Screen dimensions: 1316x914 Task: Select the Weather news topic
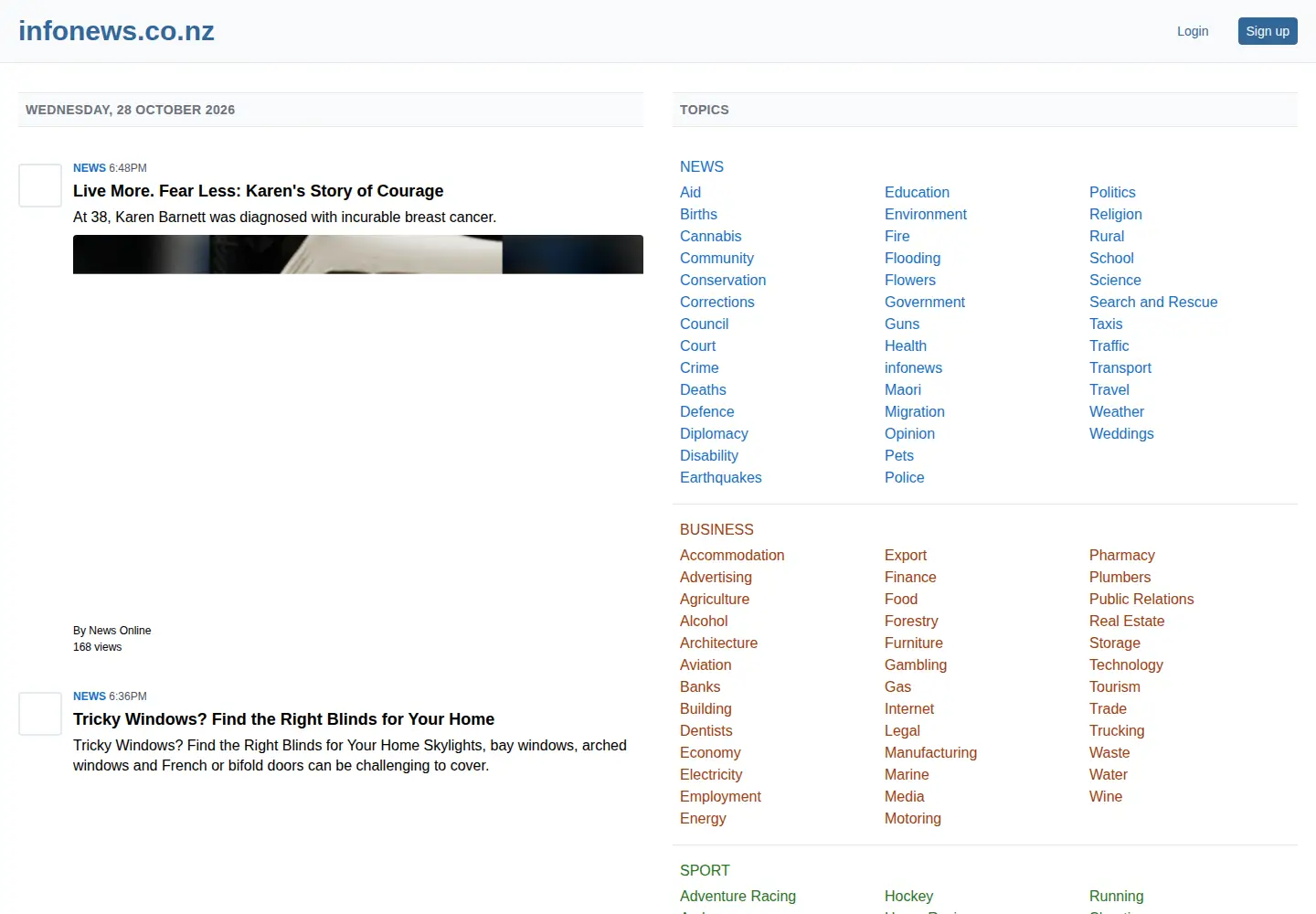coord(1117,411)
